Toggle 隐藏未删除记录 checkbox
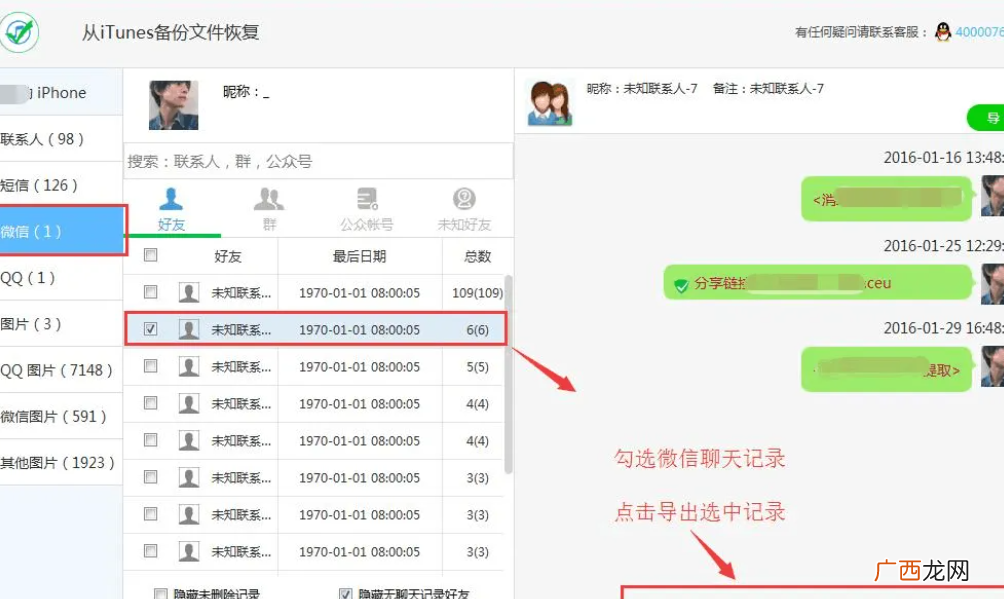Viewport: 1004px width, 599px height. [161, 594]
